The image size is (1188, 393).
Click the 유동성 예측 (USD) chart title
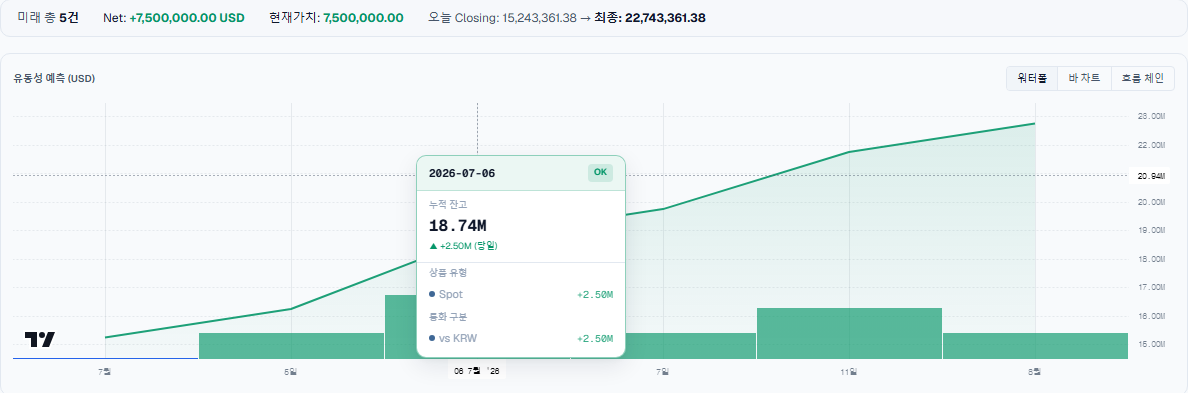(x=54, y=78)
